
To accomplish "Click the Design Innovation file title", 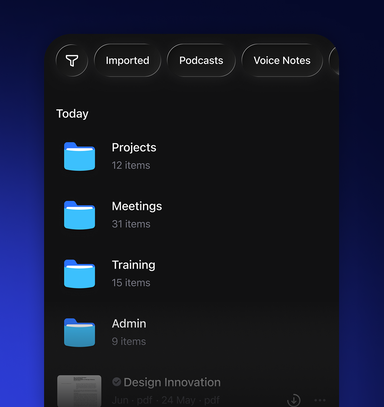I will 172,382.
